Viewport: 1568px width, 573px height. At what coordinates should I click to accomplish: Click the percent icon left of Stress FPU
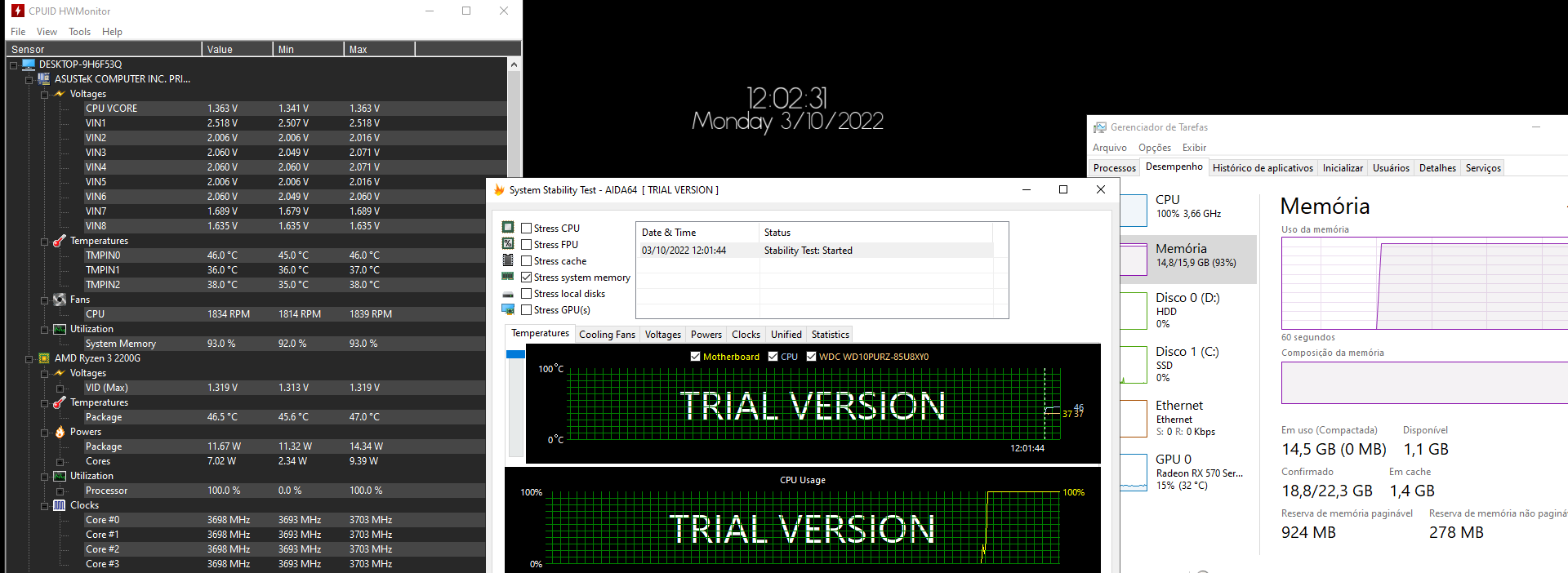508,243
